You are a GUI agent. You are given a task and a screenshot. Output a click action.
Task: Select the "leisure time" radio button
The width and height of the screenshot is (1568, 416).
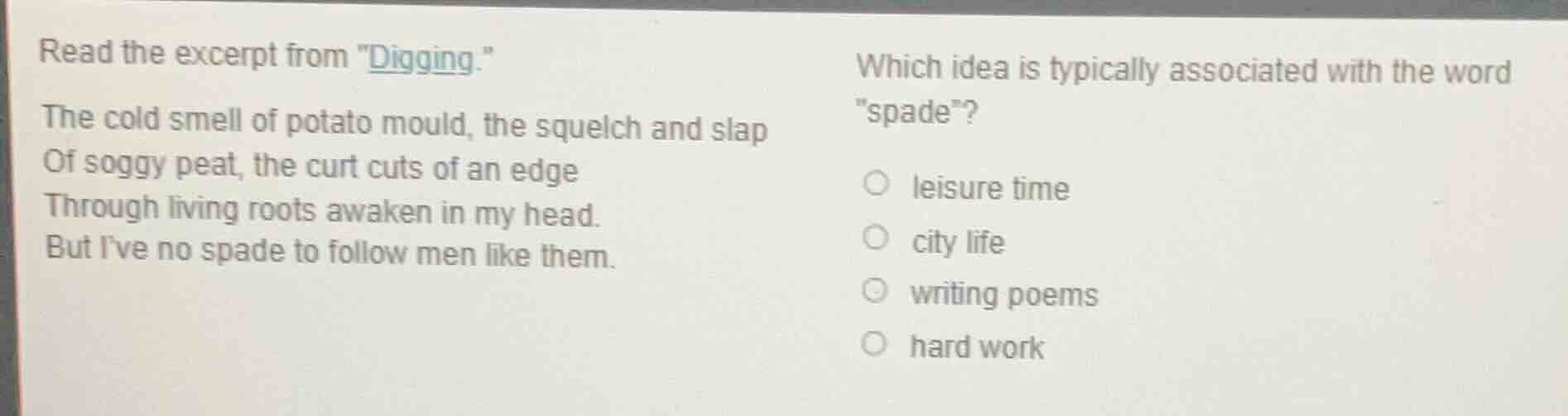tap(877, 183)
